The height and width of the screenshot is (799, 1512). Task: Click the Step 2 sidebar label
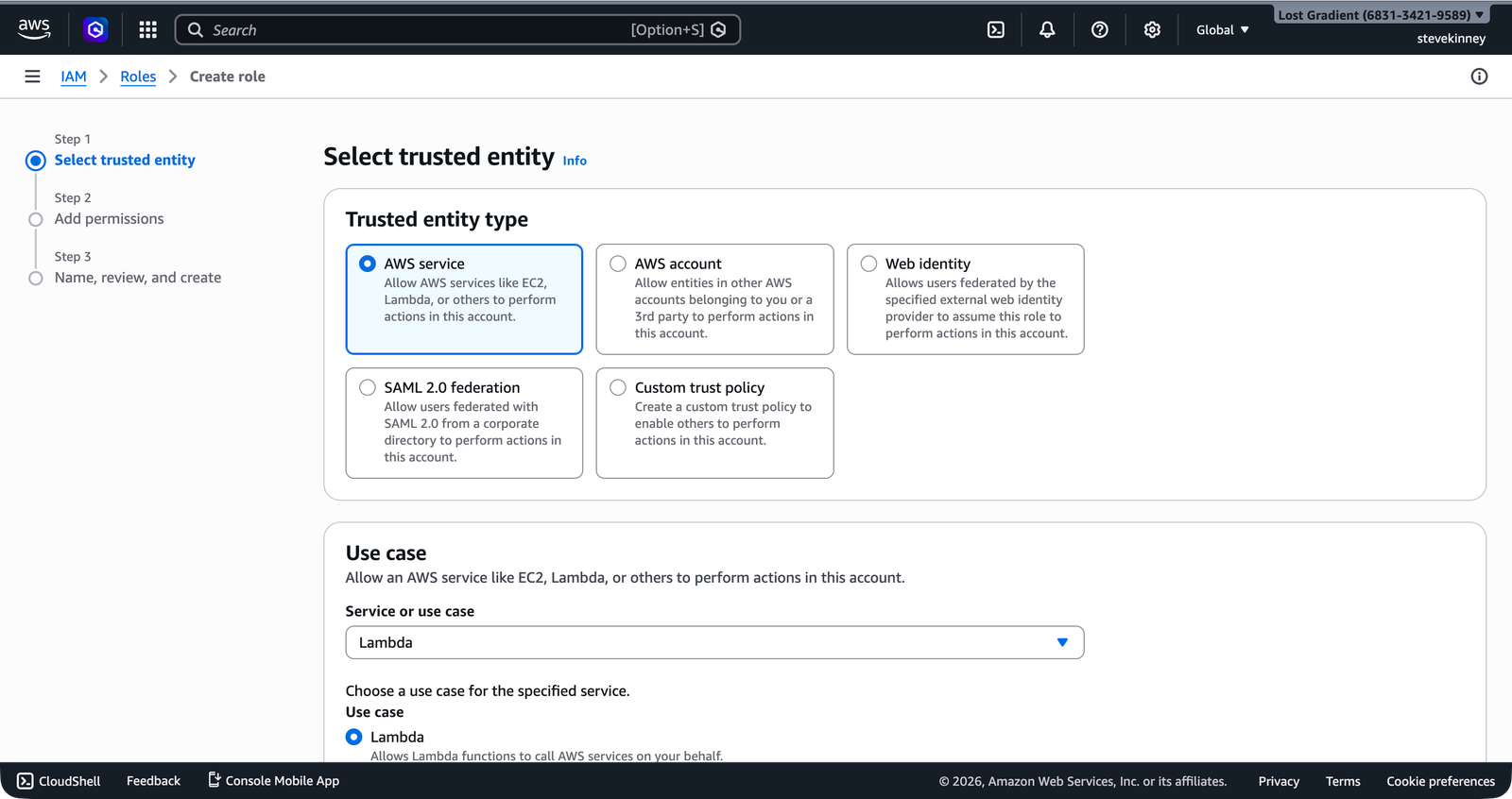click(x=73, y=197)
